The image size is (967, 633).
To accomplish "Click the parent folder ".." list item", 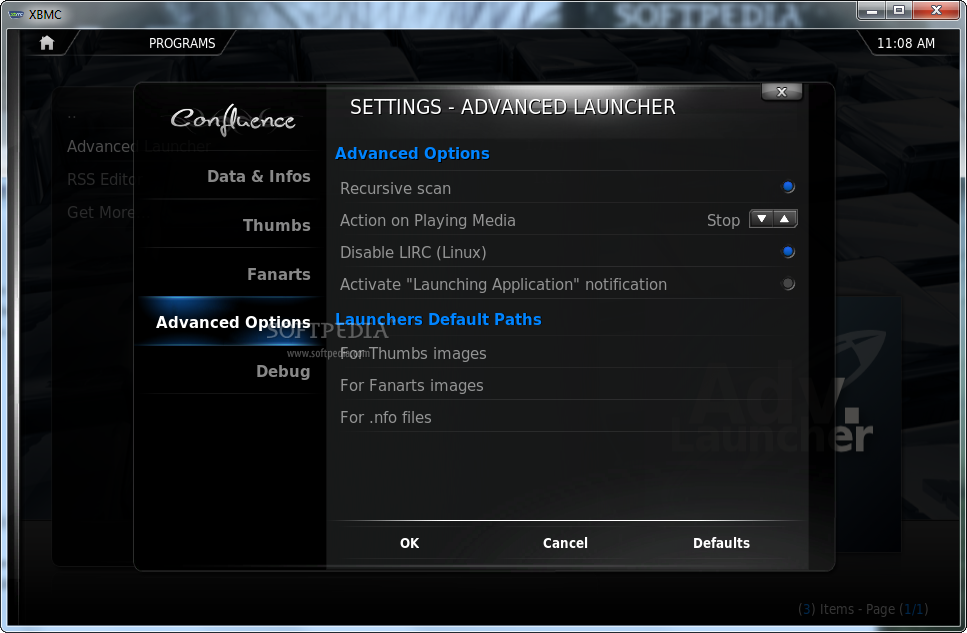I will (x=72, y=115).
